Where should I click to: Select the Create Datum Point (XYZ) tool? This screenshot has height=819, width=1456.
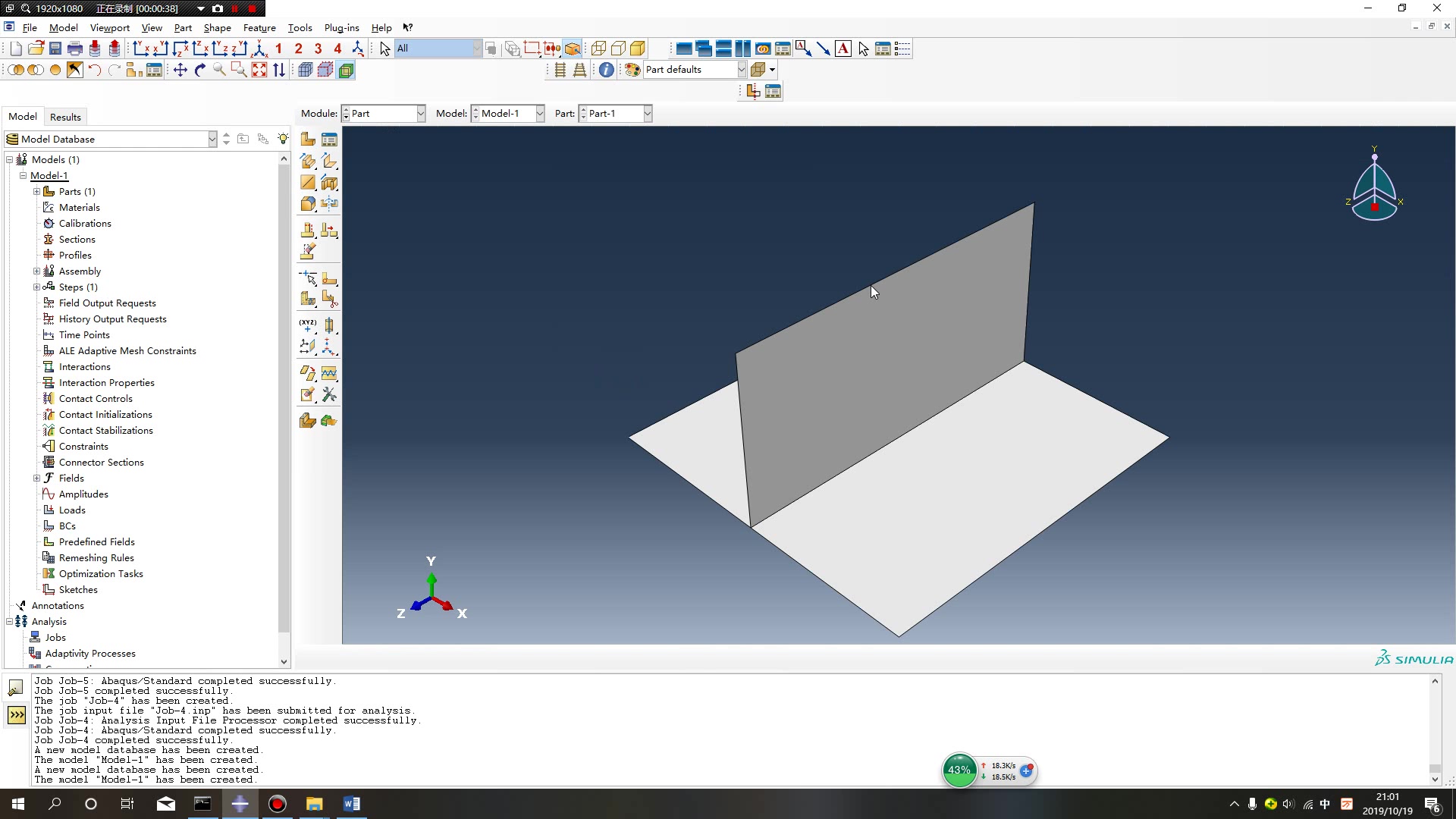click(x=307, y=325)
